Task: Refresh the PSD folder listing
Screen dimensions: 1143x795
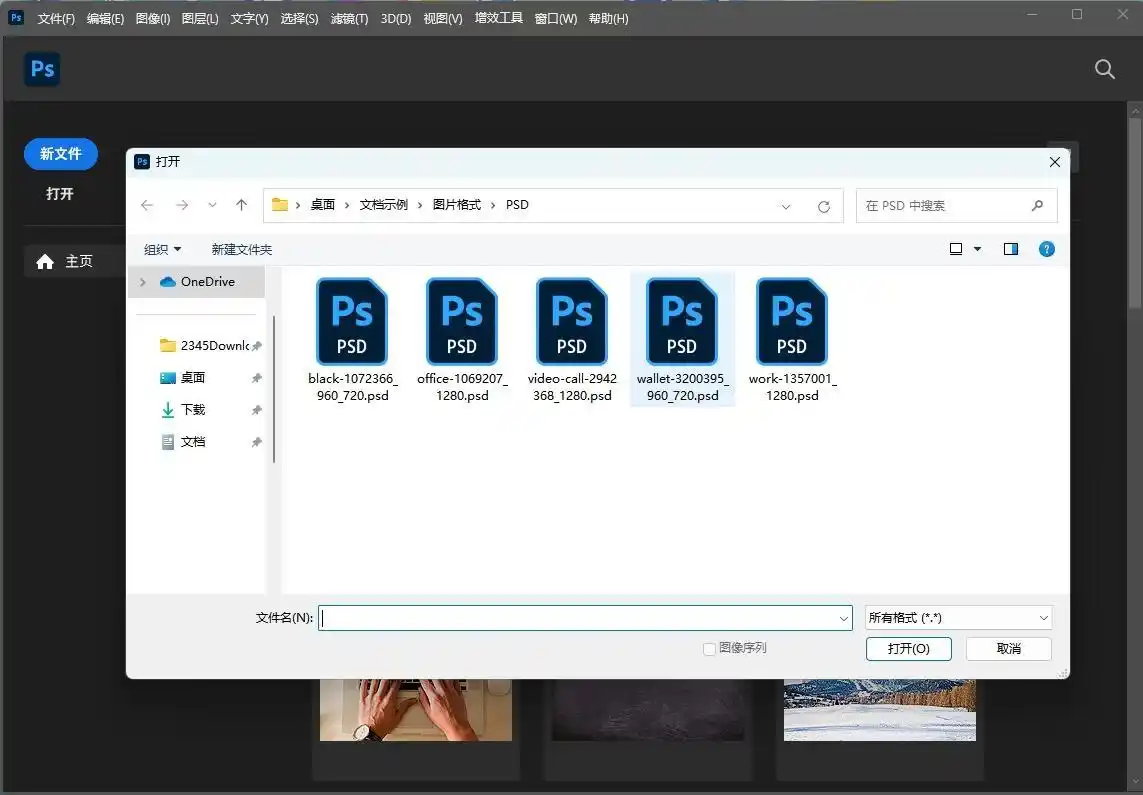Action: [x=824, y=206]
